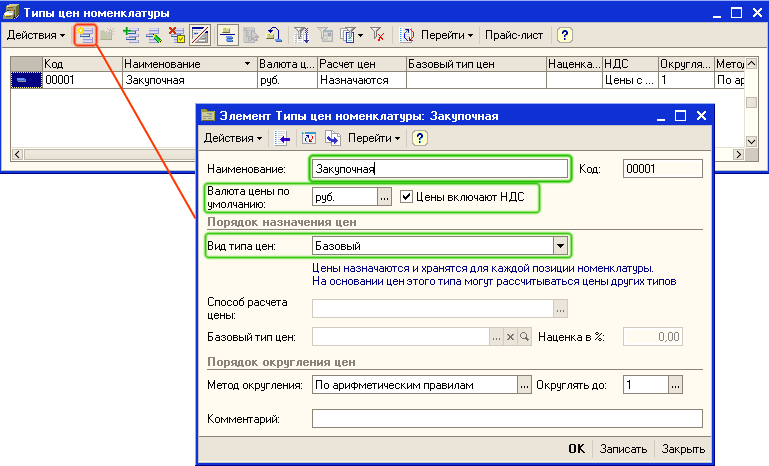Click list horizontal scrollbar left arrow
The image size is (769, 466).
pos(17,155)
